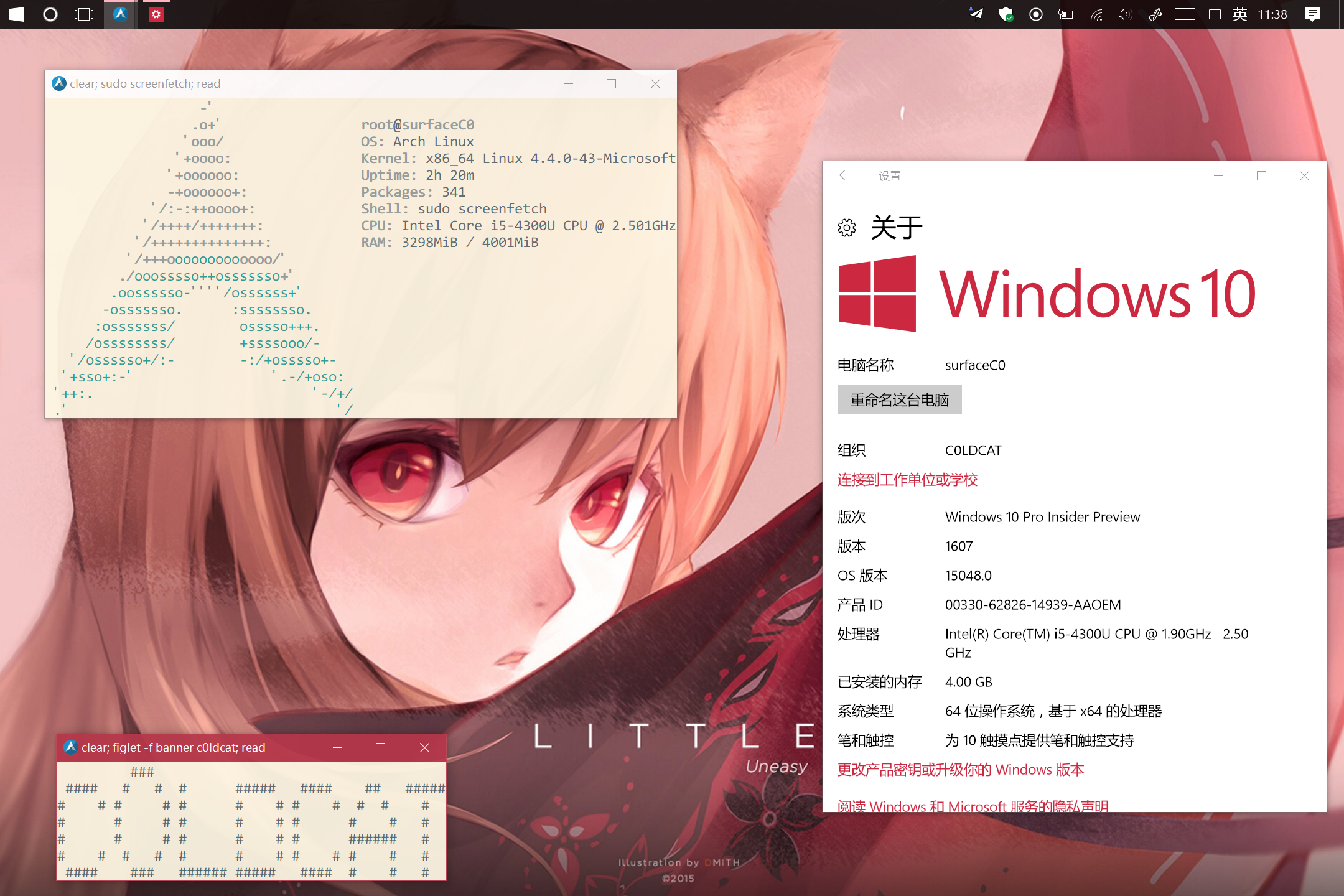Open Task View from the taskbar
The width and height of the screenshot is (1344, 896).
click(84, 14)
